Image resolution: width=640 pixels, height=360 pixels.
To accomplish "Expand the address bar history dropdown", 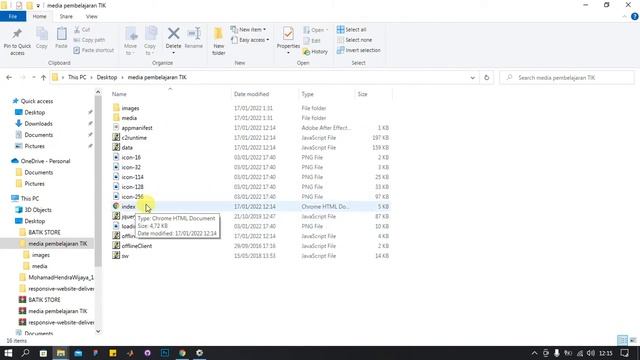I will 472,78.
